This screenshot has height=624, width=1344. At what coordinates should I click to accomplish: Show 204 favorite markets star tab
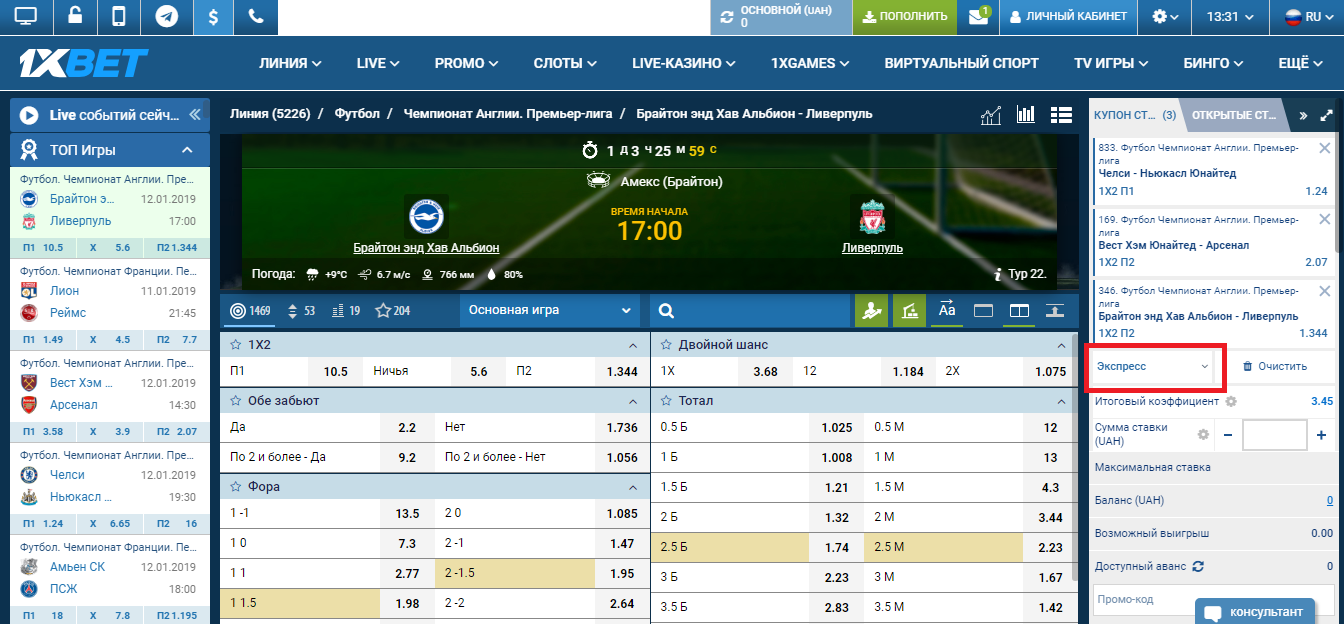392,311
